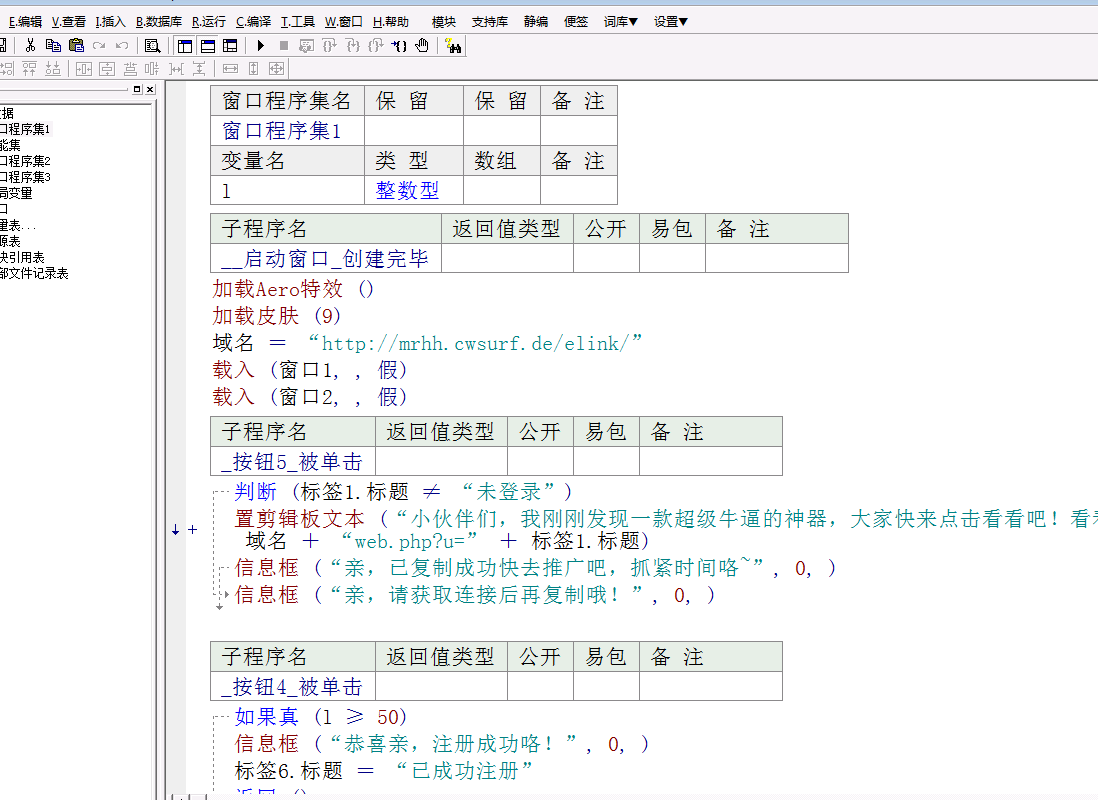Click the Run (play) triangle icon
The width and height of the screenshot is (1098, 800).
pyautogui.click(x=261, y=45)
